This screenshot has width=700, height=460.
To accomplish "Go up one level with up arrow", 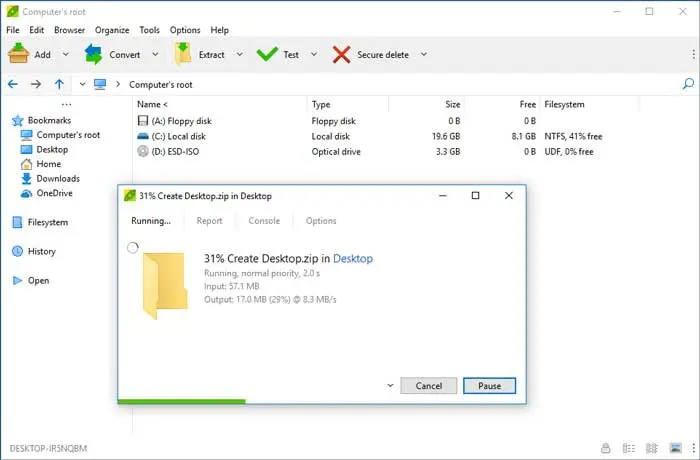I will (59, 84).
